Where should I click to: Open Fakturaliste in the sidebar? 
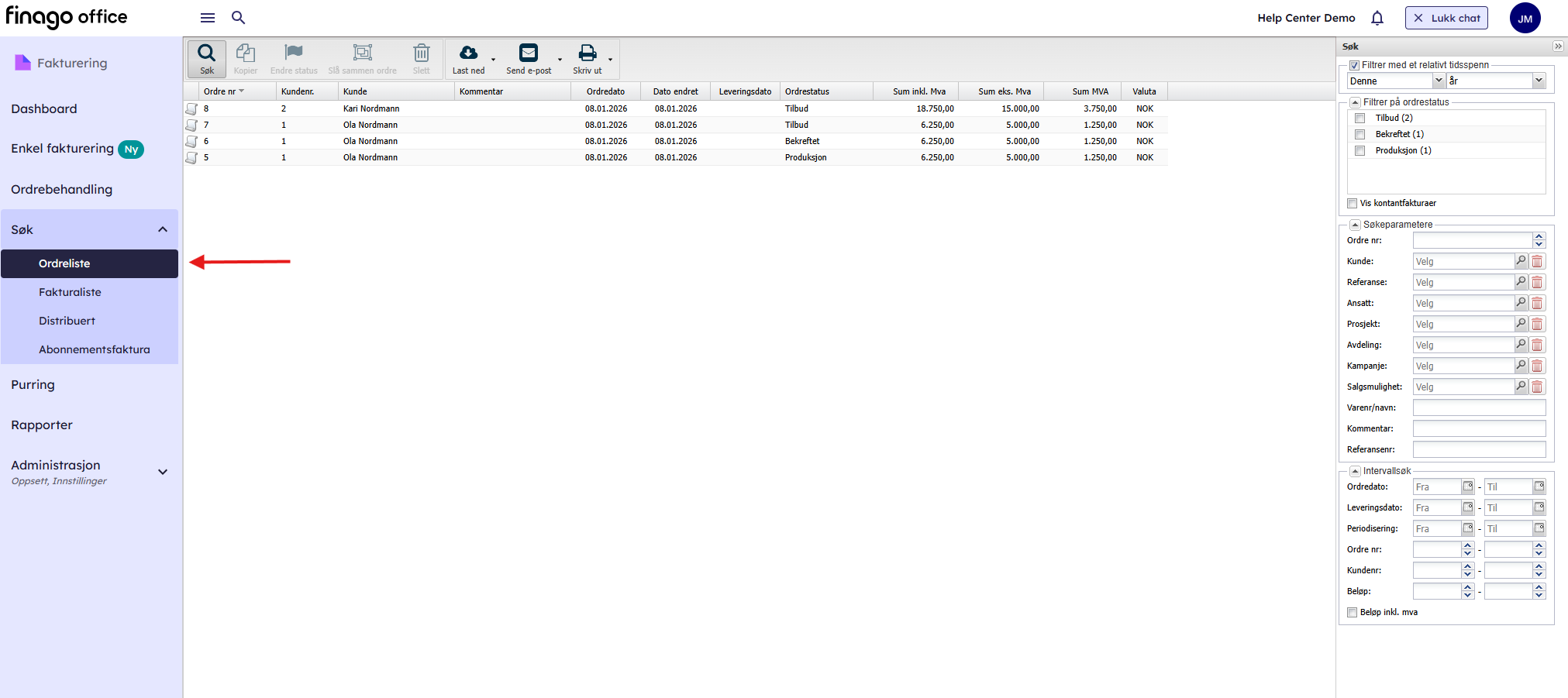(x=70, y=292)
